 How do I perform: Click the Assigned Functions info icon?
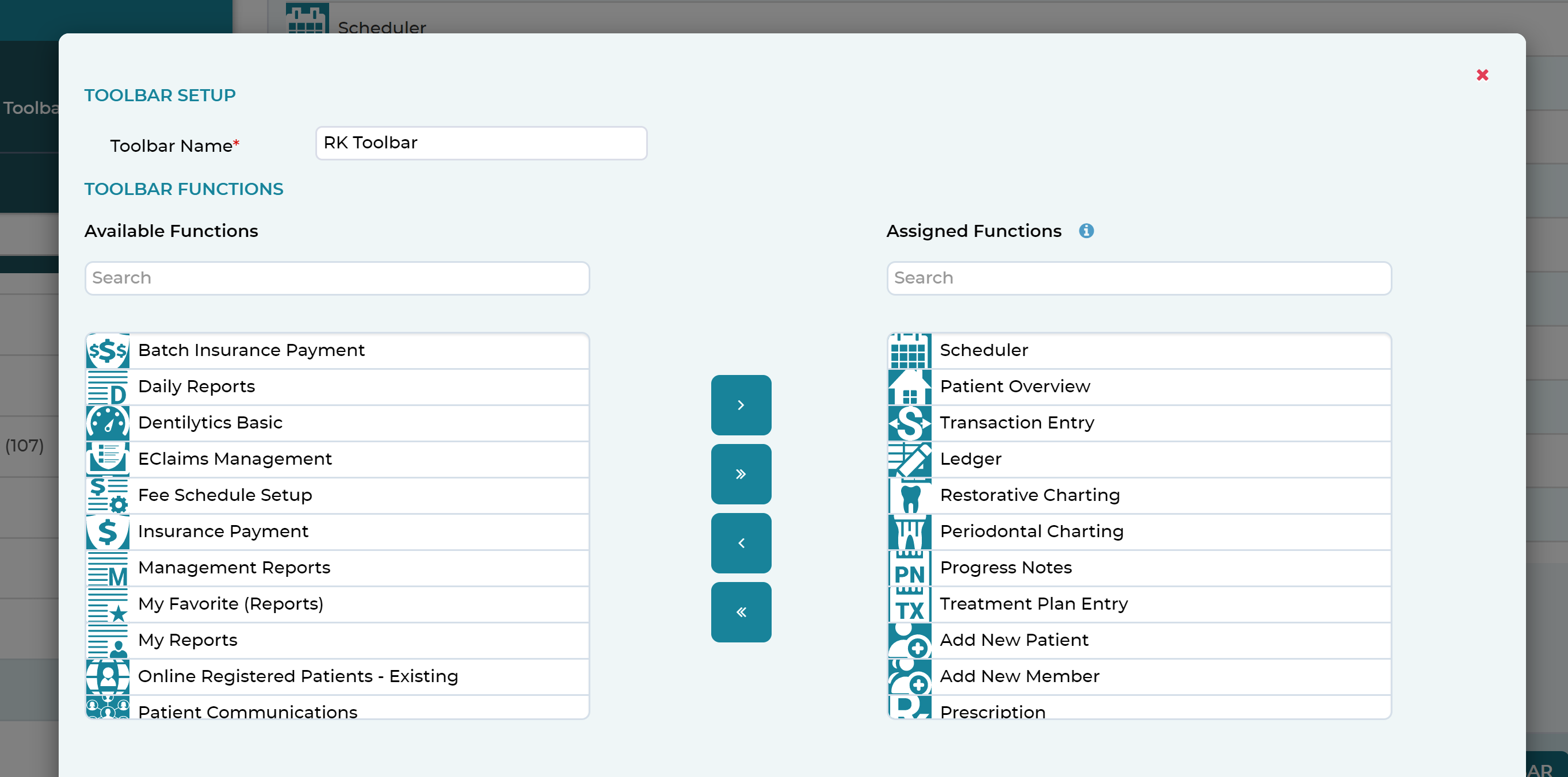[1086, 231]
